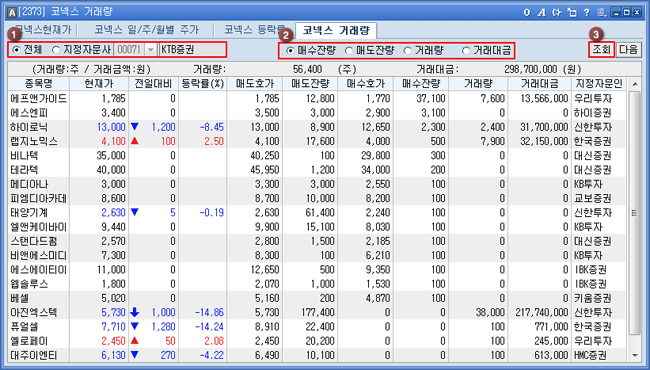Select the 코넥스 거래량 tab
650x370 pixels.
[x=336, y=30]
